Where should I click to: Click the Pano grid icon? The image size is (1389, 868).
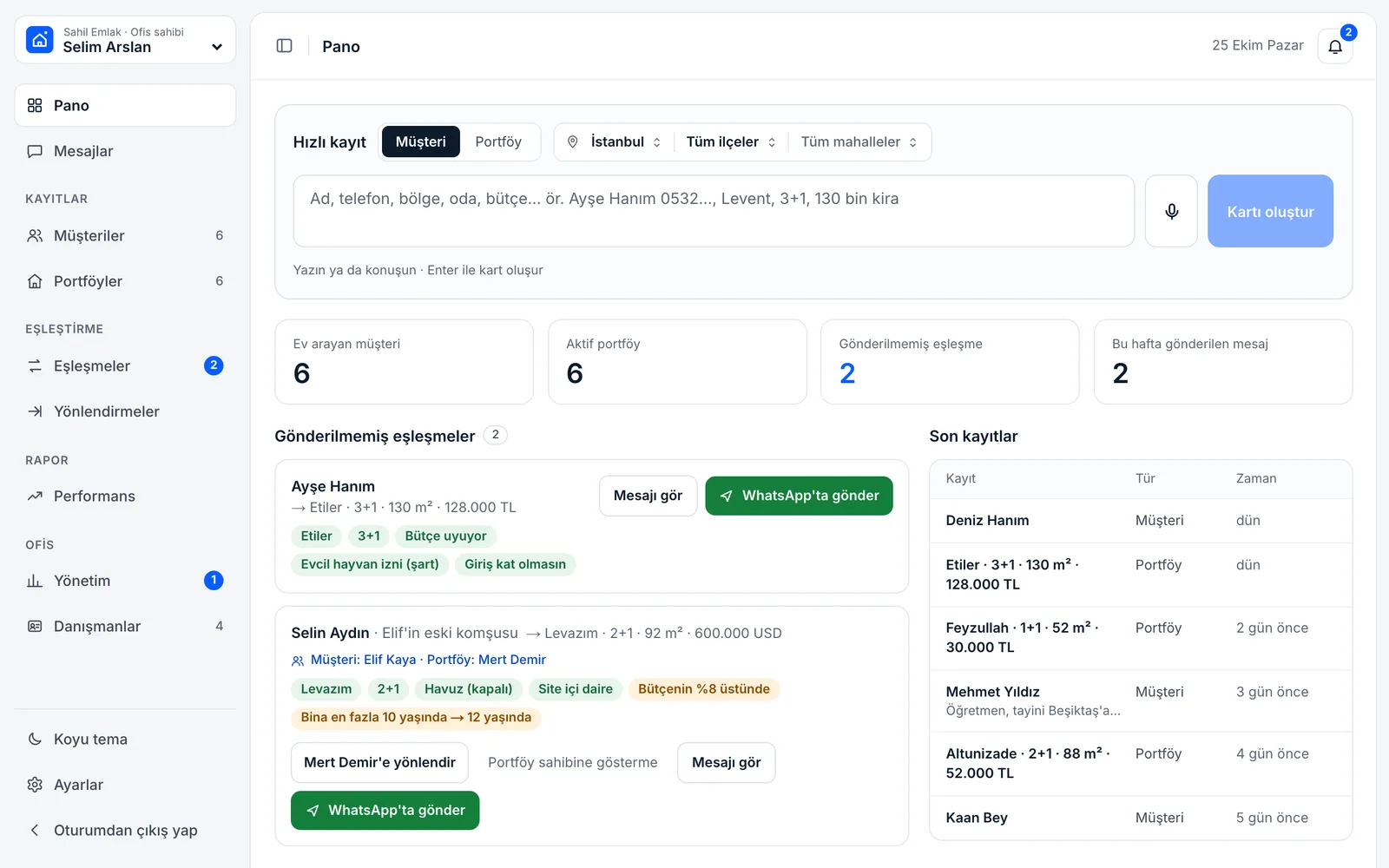tap(35, 105)
